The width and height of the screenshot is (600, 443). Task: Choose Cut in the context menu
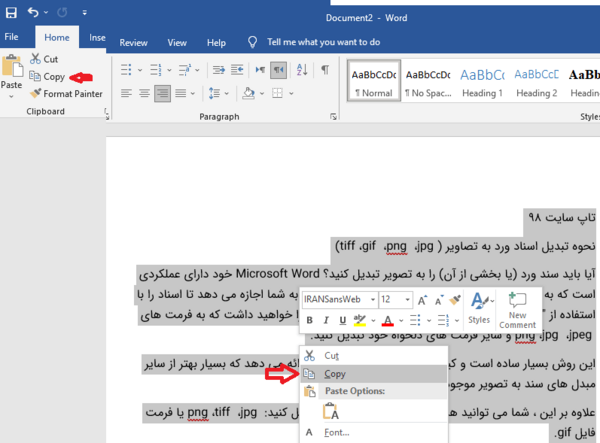click(373, 356)
